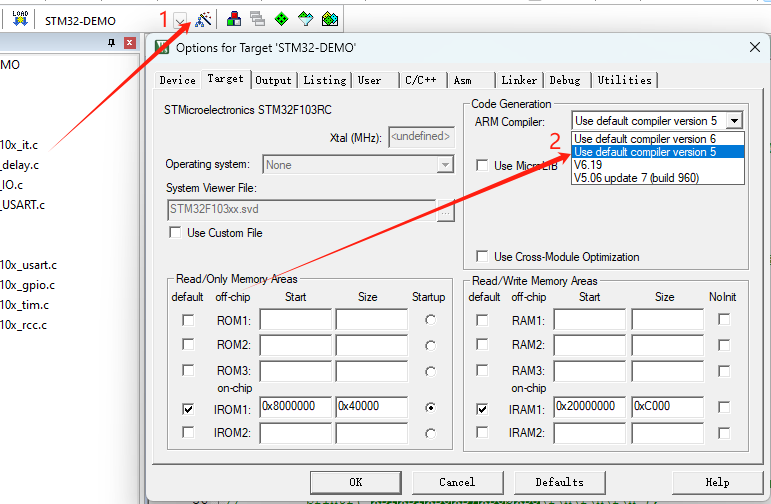
Task: Select the 10x_rcc.c file in project tree
Action: tap(24, 325)
